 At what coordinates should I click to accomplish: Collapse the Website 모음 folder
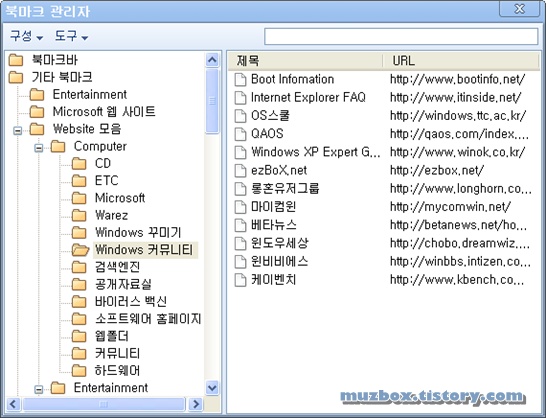pos(17,131)
